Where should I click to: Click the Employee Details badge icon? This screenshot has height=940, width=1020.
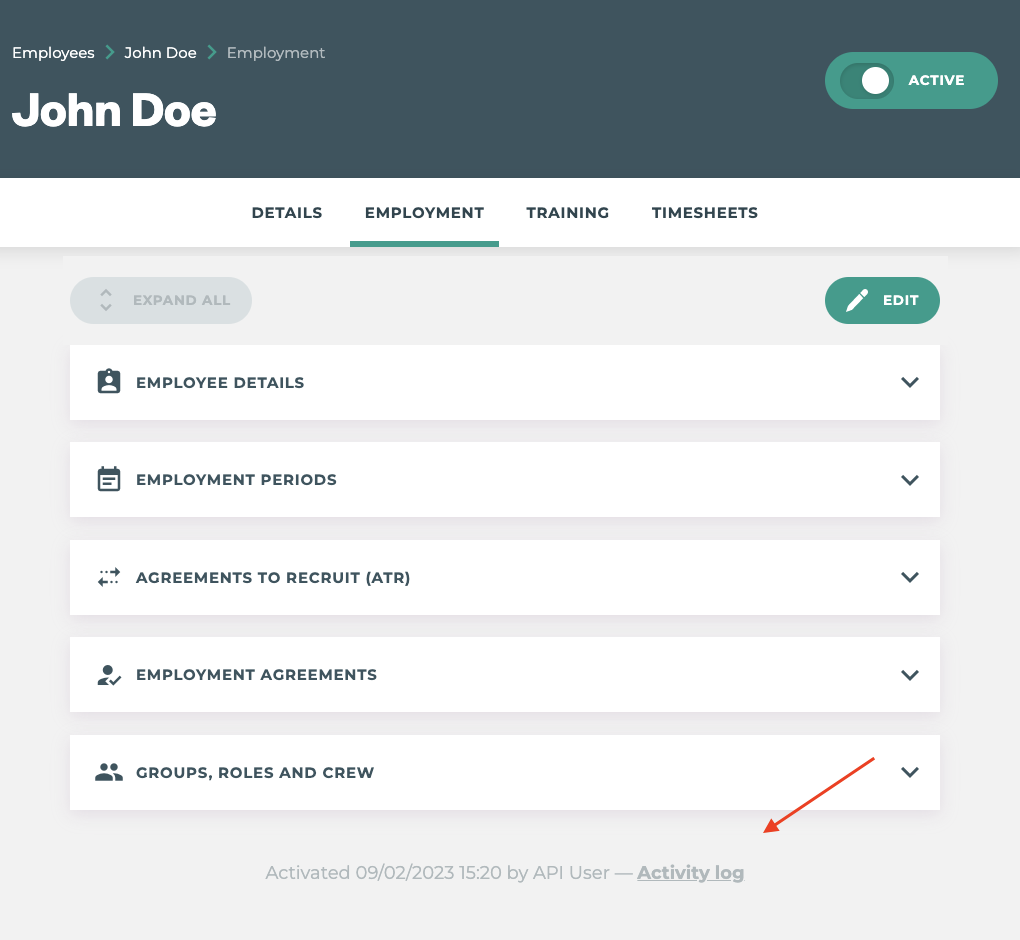109,381
